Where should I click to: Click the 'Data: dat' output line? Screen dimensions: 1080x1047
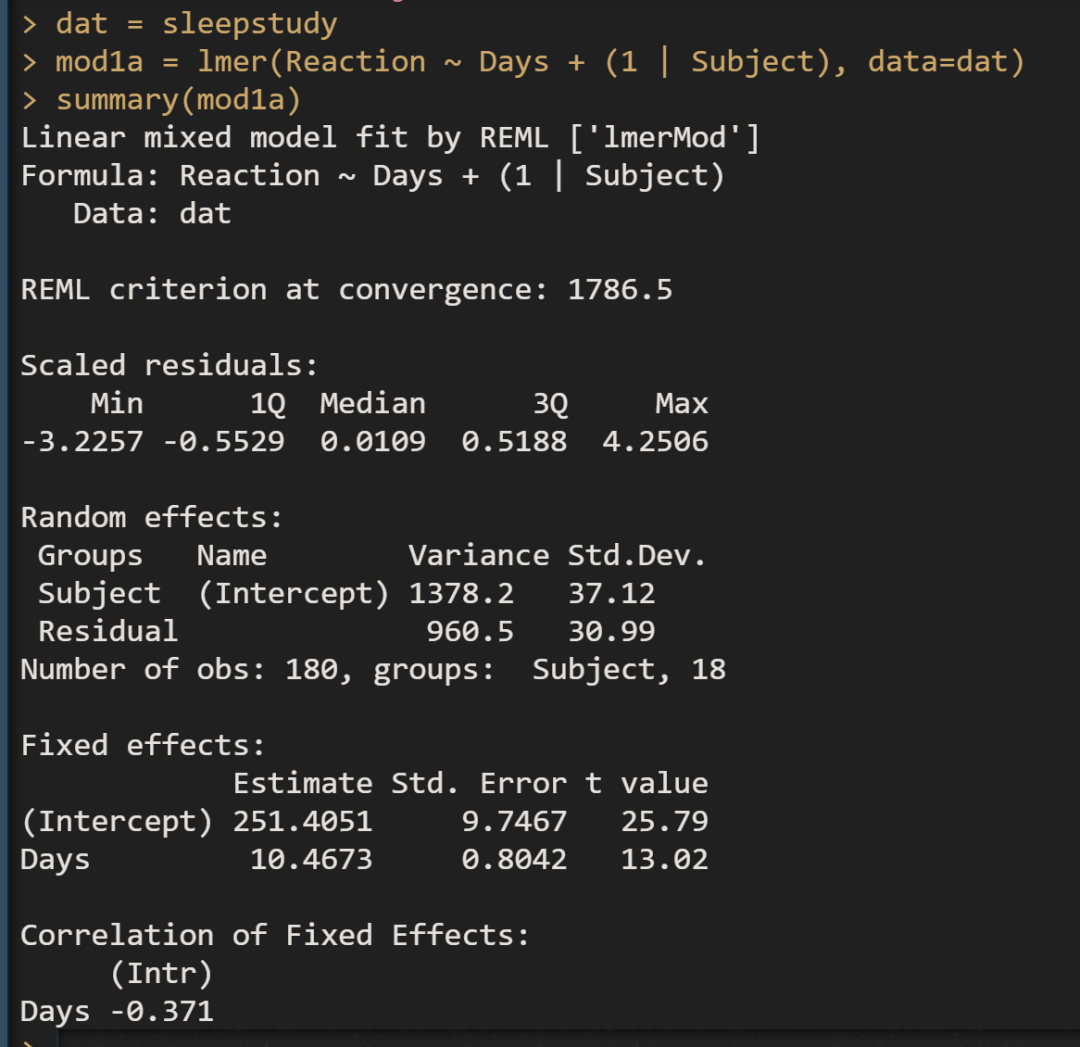(x=152, y=213)
